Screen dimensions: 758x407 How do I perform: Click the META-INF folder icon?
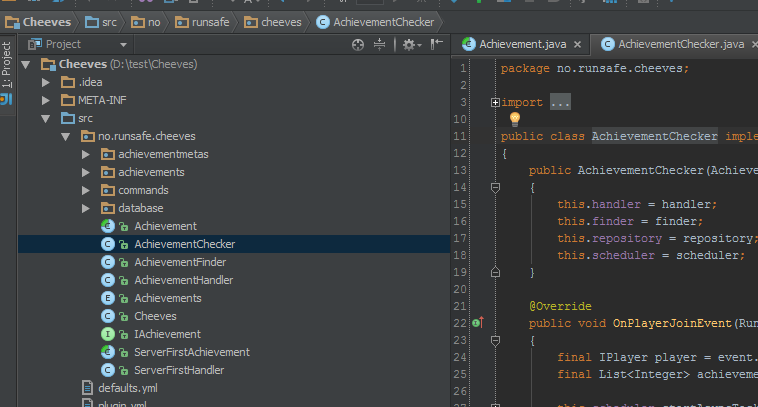tap(68, 100)
